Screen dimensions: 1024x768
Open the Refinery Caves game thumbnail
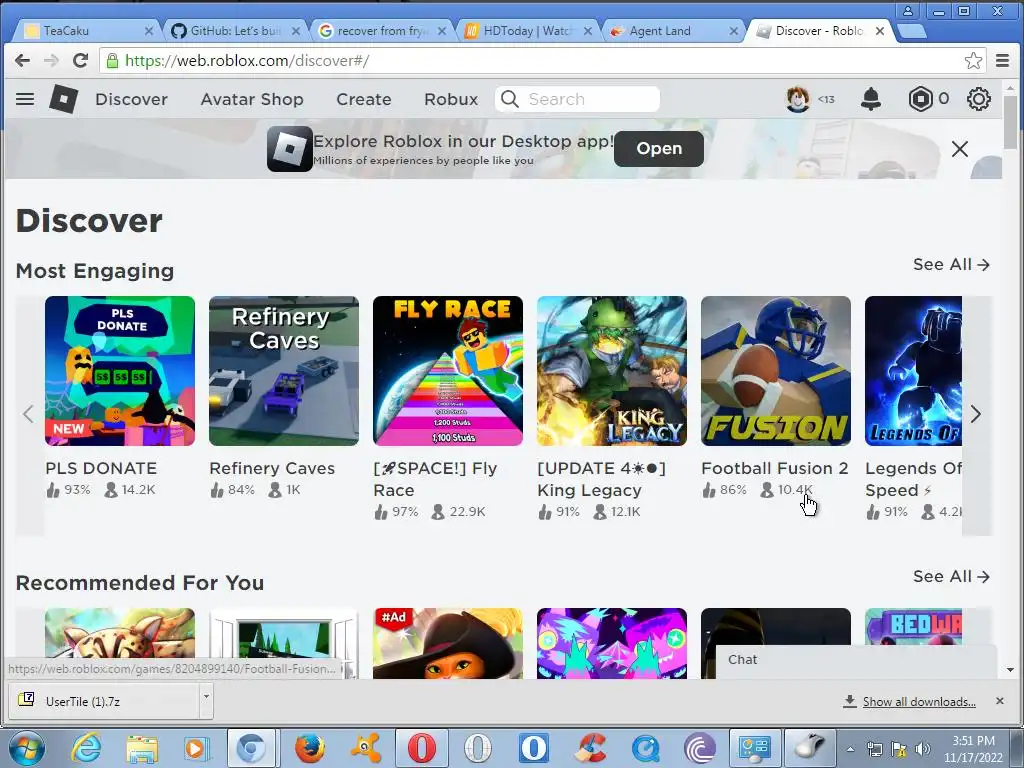point(284,371)
